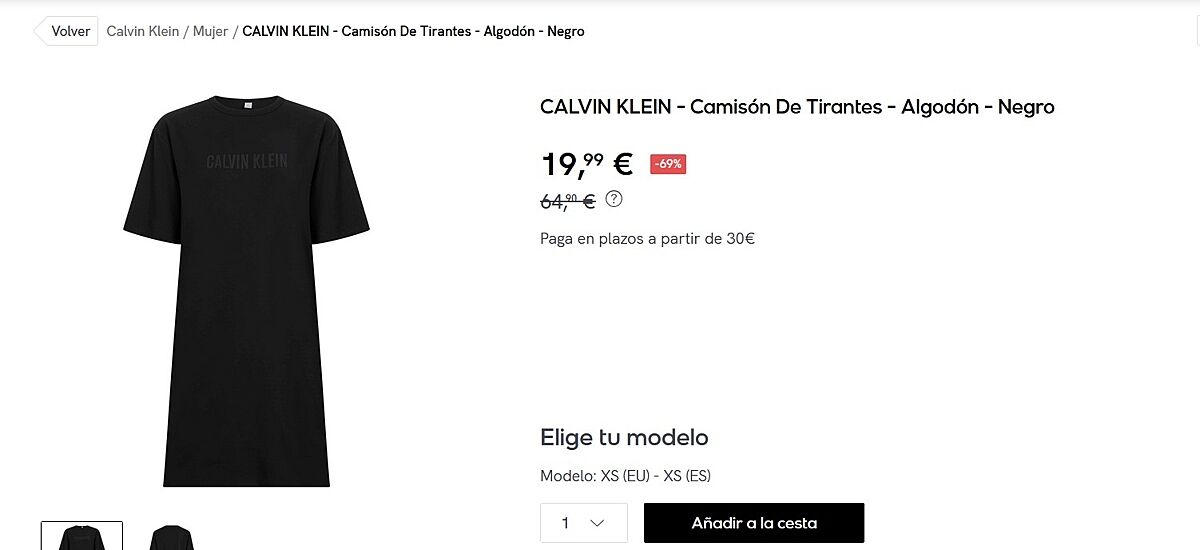Select the first product thumbnail image
Screen dimensions: 1200x550
click(x=82, y=536)
